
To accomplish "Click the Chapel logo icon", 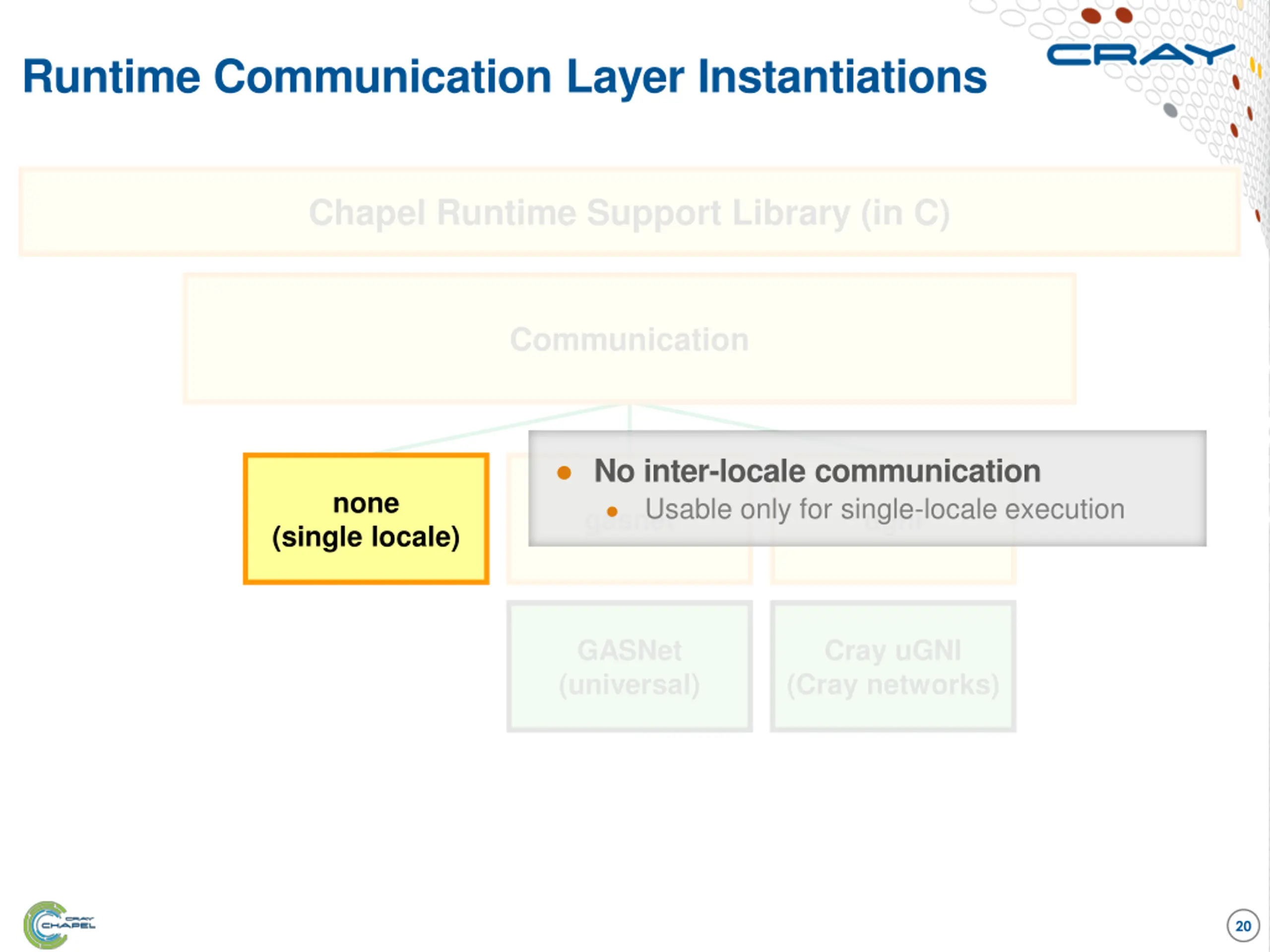I will (x=59, y=924).
